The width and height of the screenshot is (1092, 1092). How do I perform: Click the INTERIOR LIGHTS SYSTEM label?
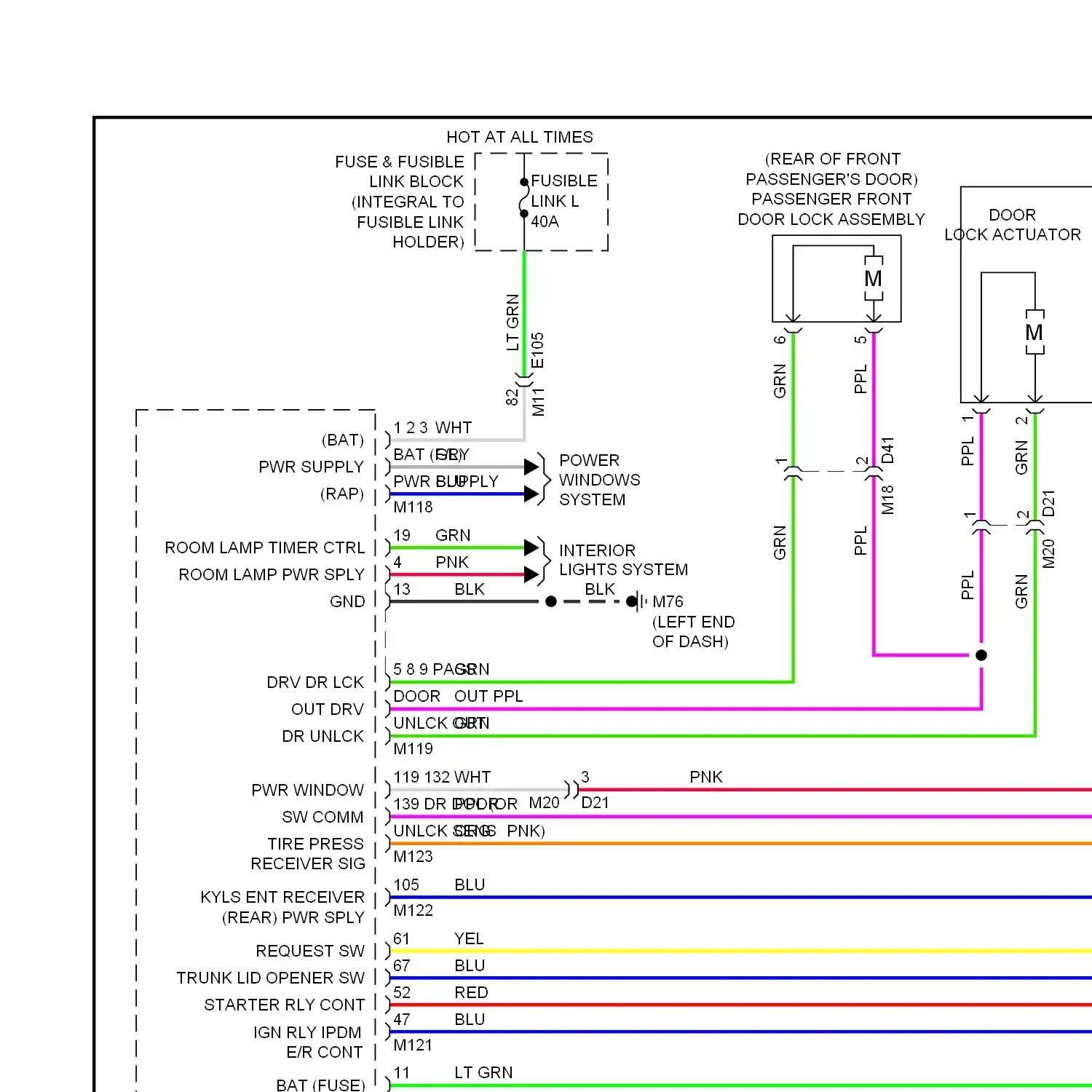(623, 560)
